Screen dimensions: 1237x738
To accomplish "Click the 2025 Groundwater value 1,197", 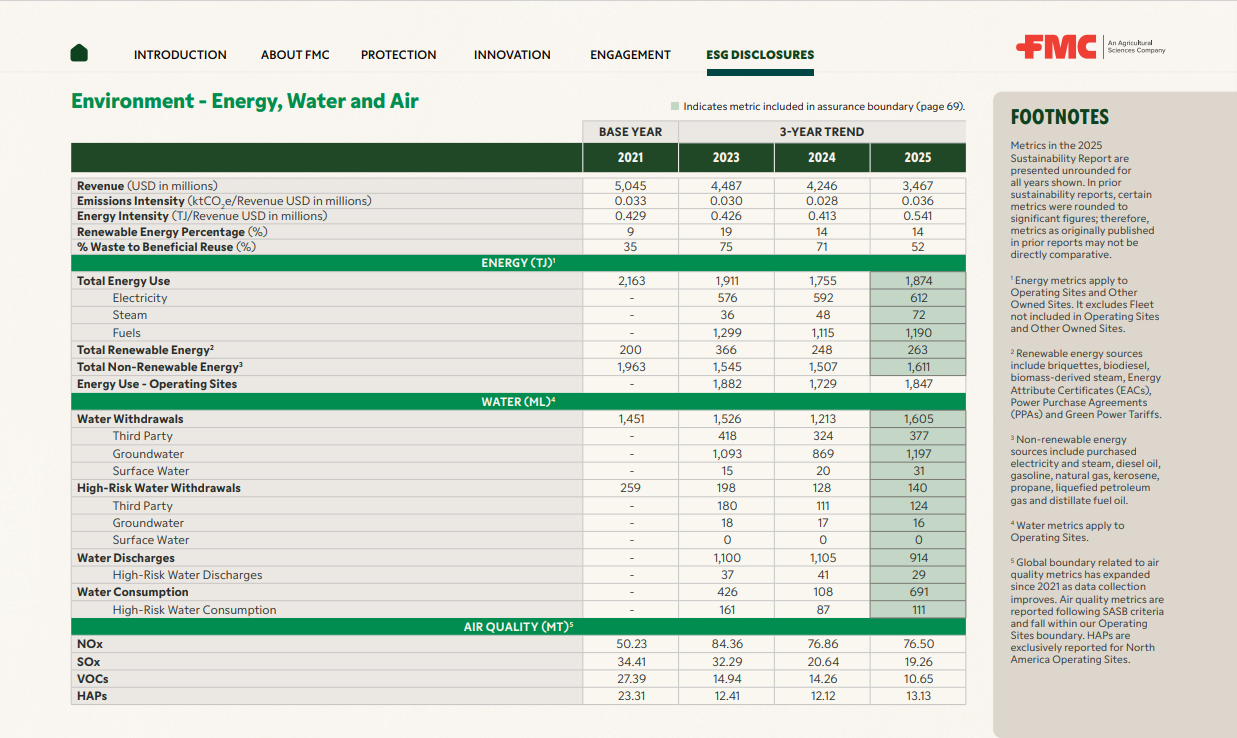I will [x=918, y=454].
